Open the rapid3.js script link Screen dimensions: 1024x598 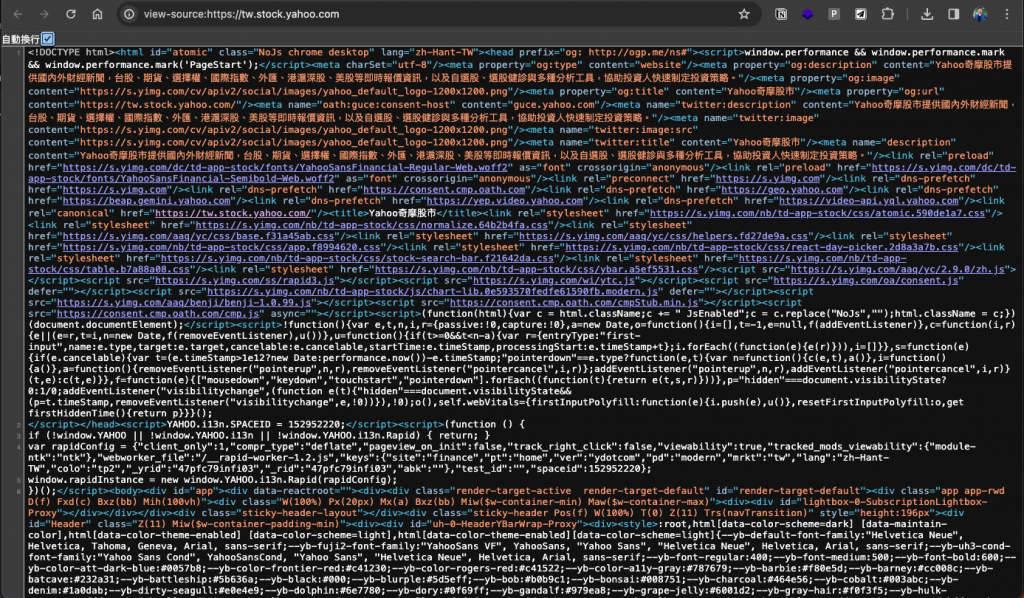pyautogui.click(x=244, y=280)
